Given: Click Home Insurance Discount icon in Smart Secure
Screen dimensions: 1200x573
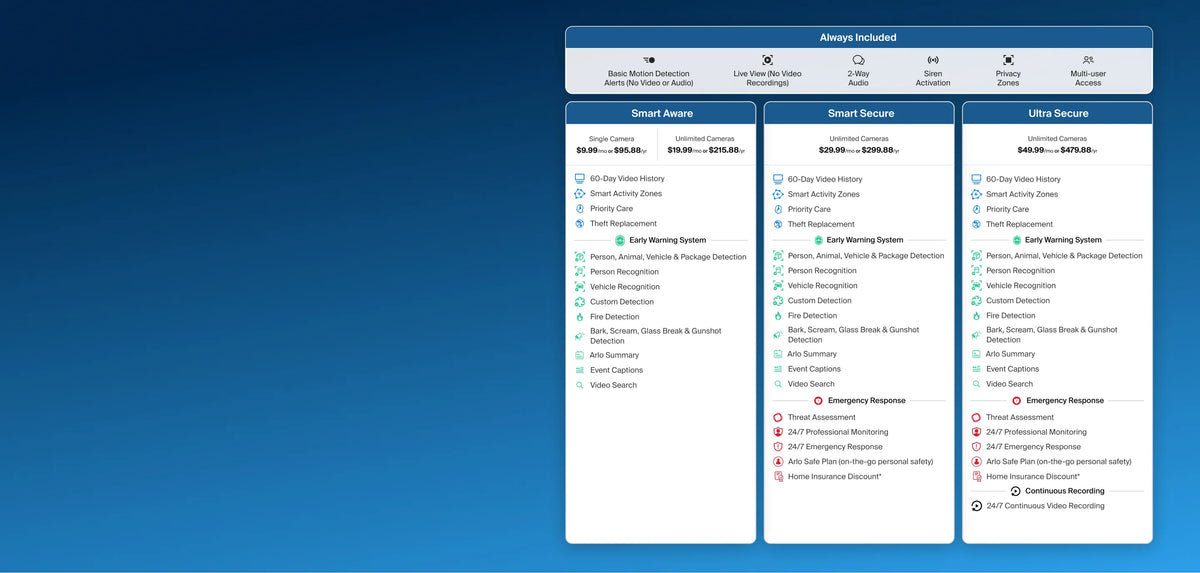Looking at the screenshot, I should tap(778, 477).
